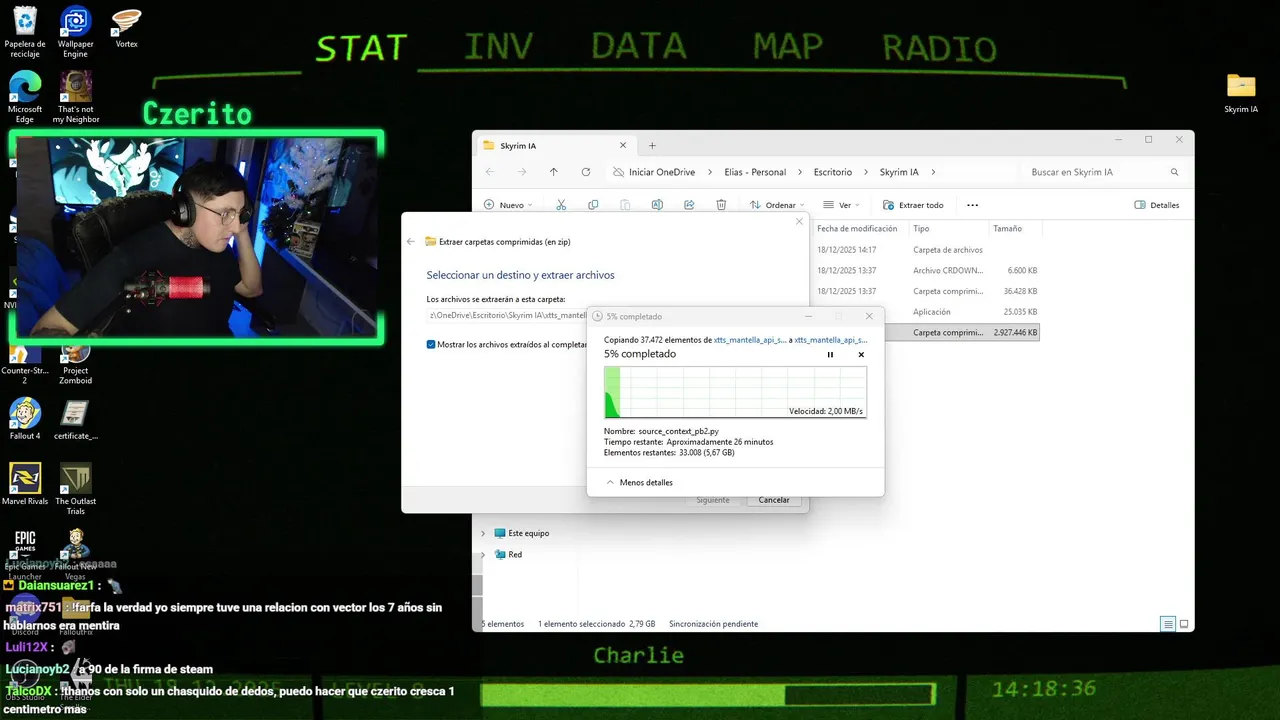Click the Share icon in Explorer toolbar
The image size is (1280, 720).
pos(689,205)
